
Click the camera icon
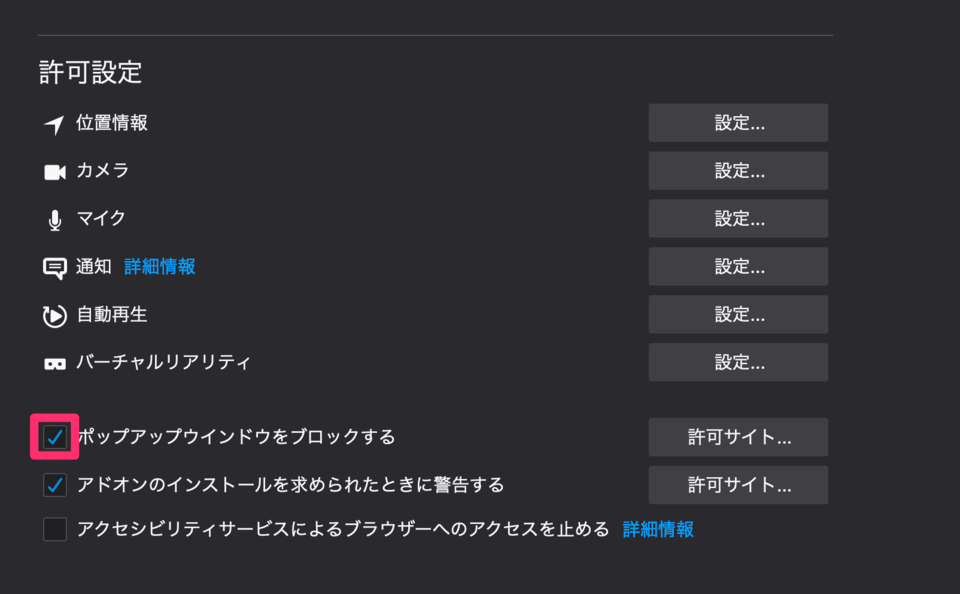click(56, 170)
